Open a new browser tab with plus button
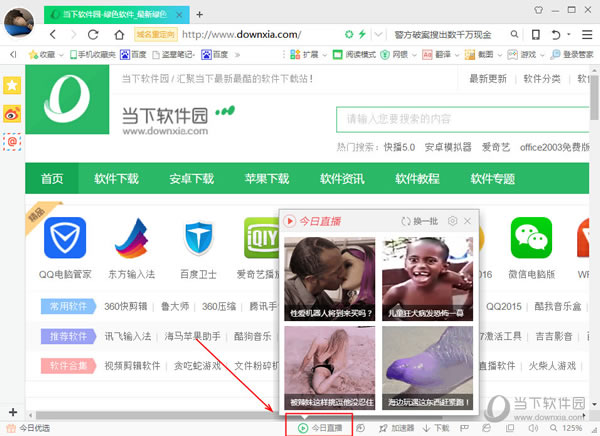This screenshot has width=600, height=436. (x=199, y=14)
